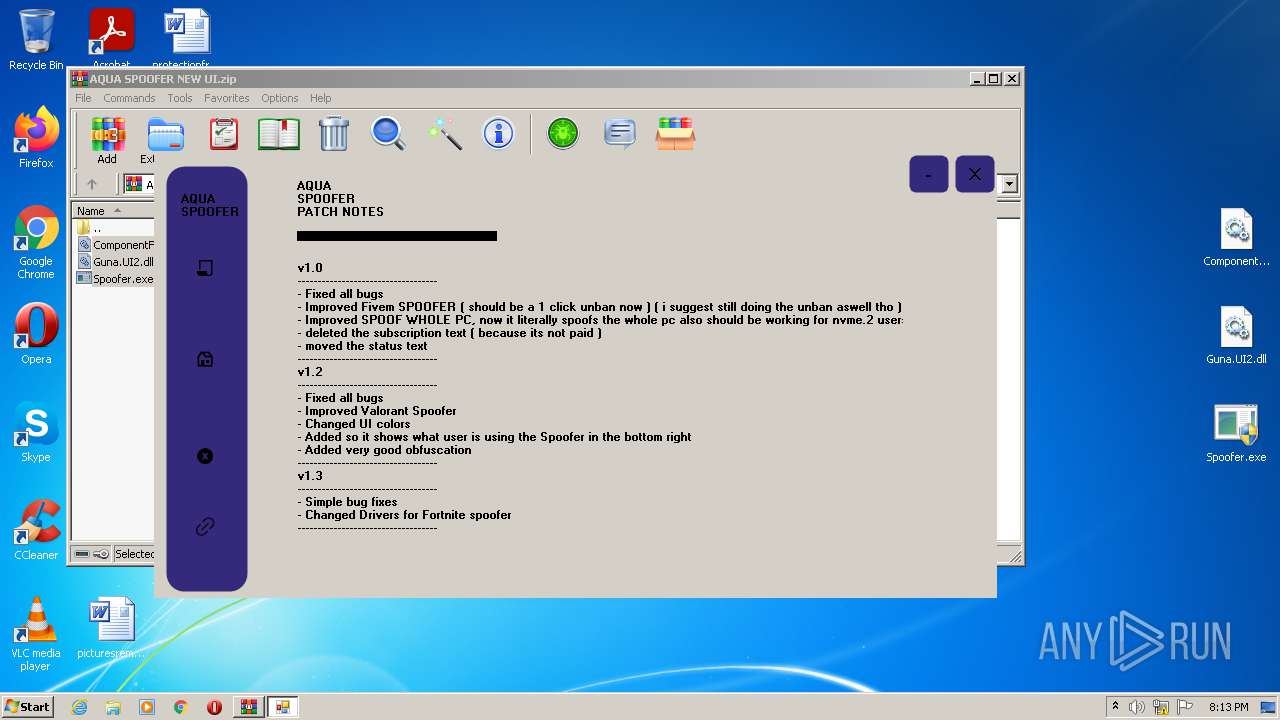
Task: Click the Delete trash can icon
Action: point(334,134)
